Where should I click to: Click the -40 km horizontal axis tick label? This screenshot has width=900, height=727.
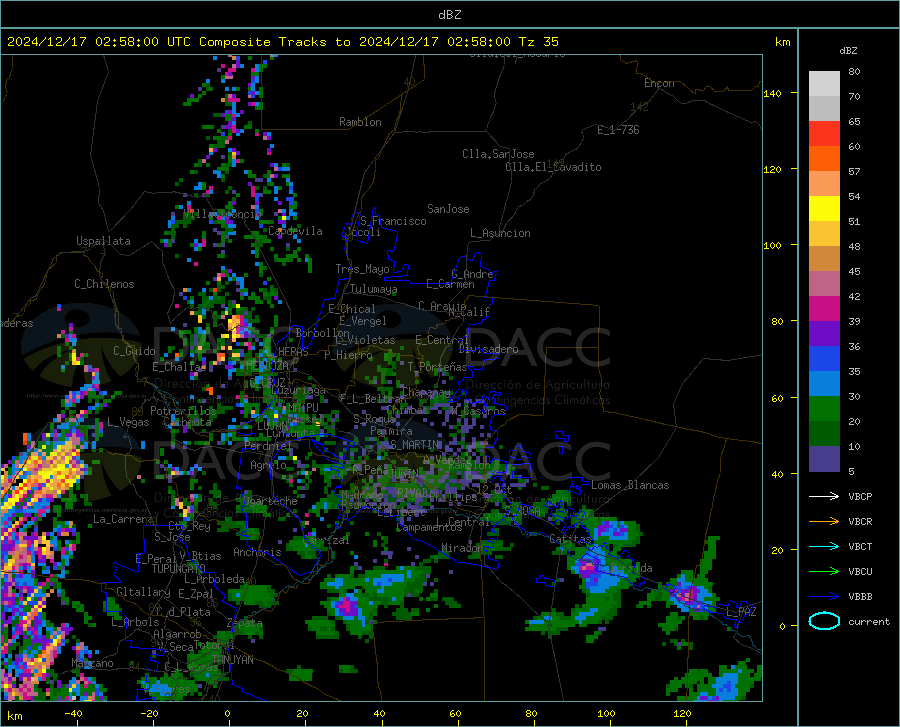click(73, 714)
